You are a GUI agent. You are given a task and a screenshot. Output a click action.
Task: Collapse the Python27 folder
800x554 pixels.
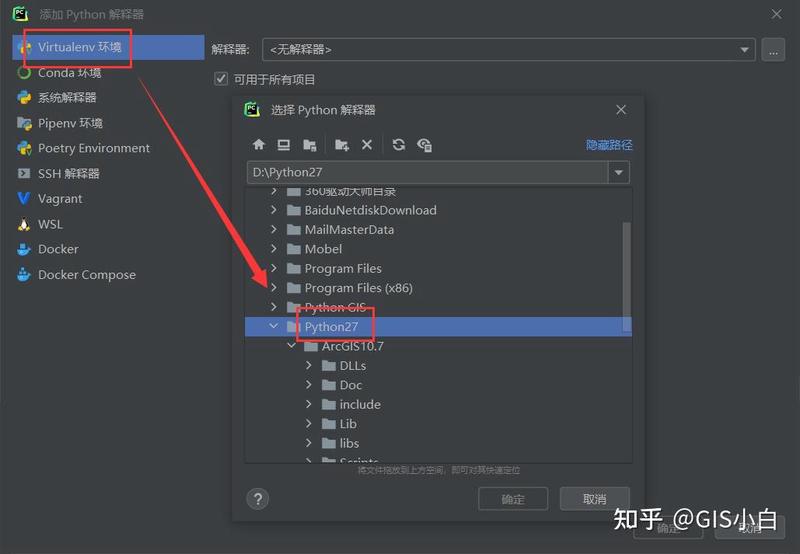(x=274, y=326)
